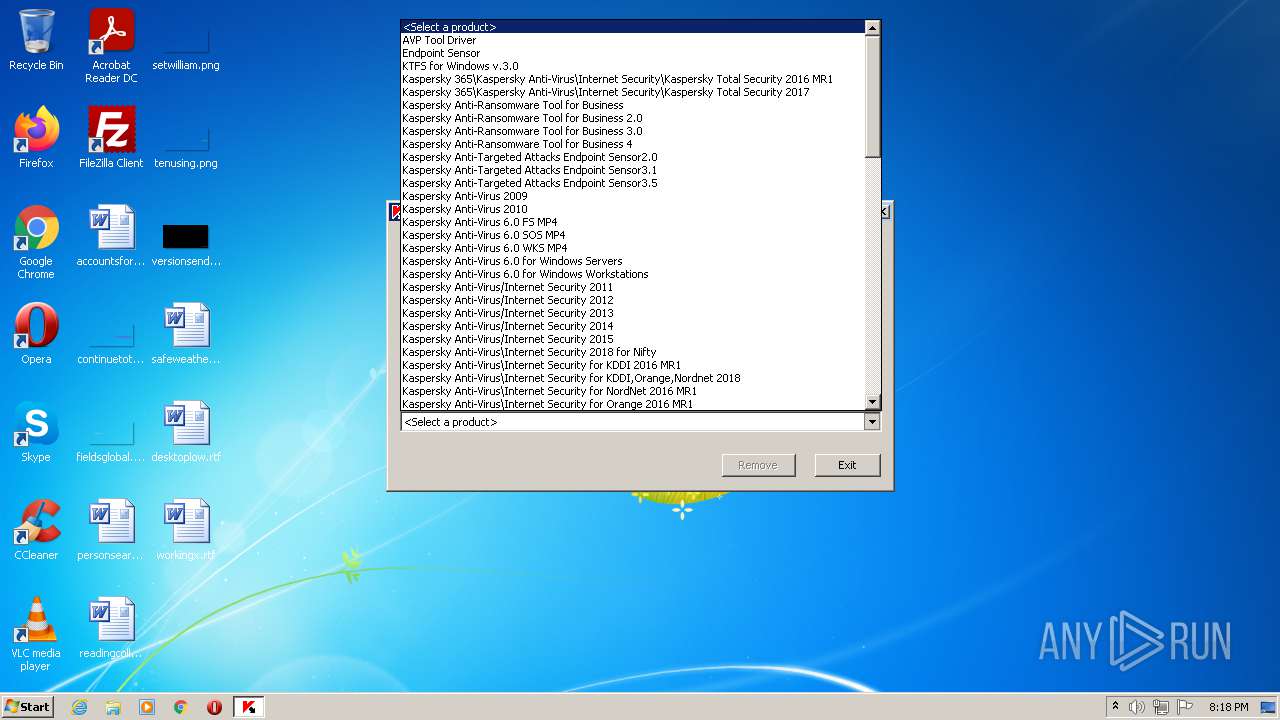The height and width of the screenshot is (720, 1280).
Task: Open the volume tray icon
Action: click(x=1137, y=707)
